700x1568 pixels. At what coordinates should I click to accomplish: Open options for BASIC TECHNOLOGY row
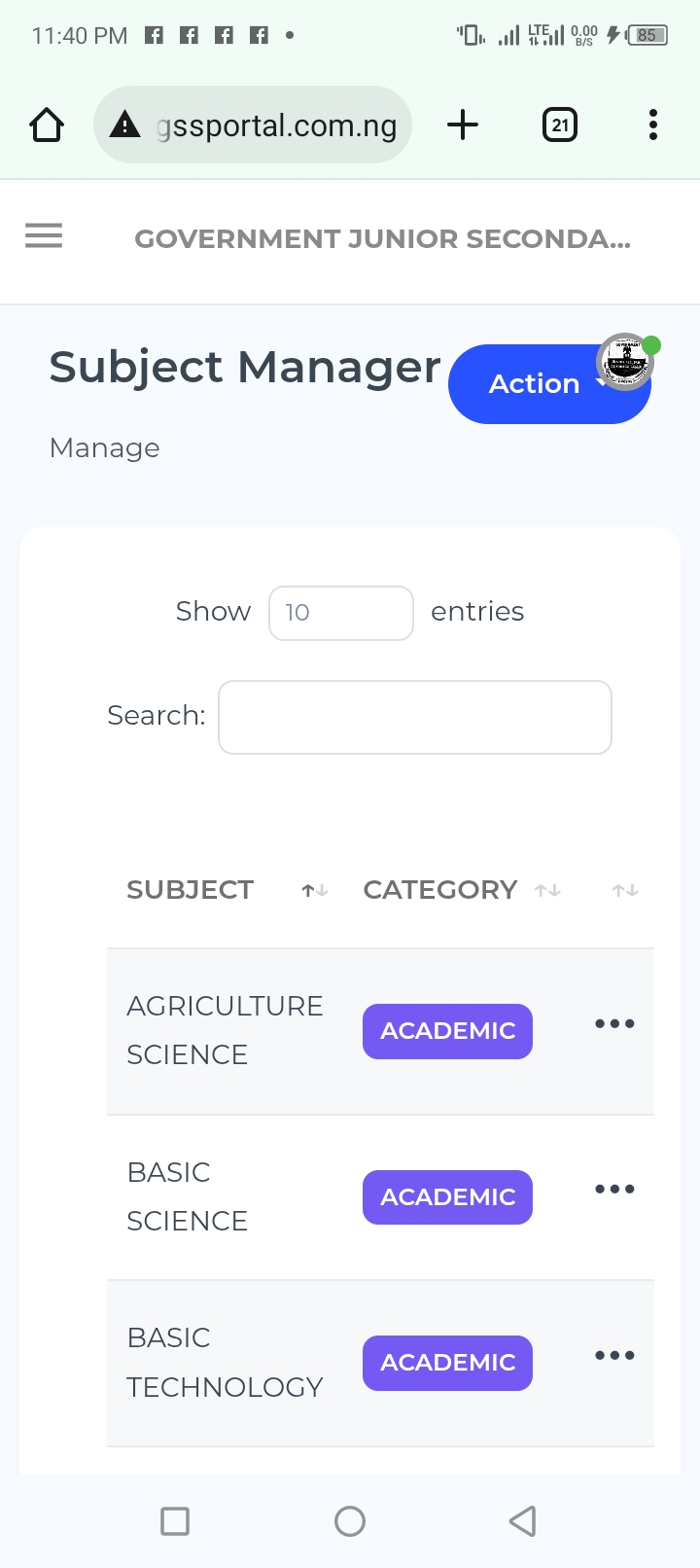click(614, 1356)
